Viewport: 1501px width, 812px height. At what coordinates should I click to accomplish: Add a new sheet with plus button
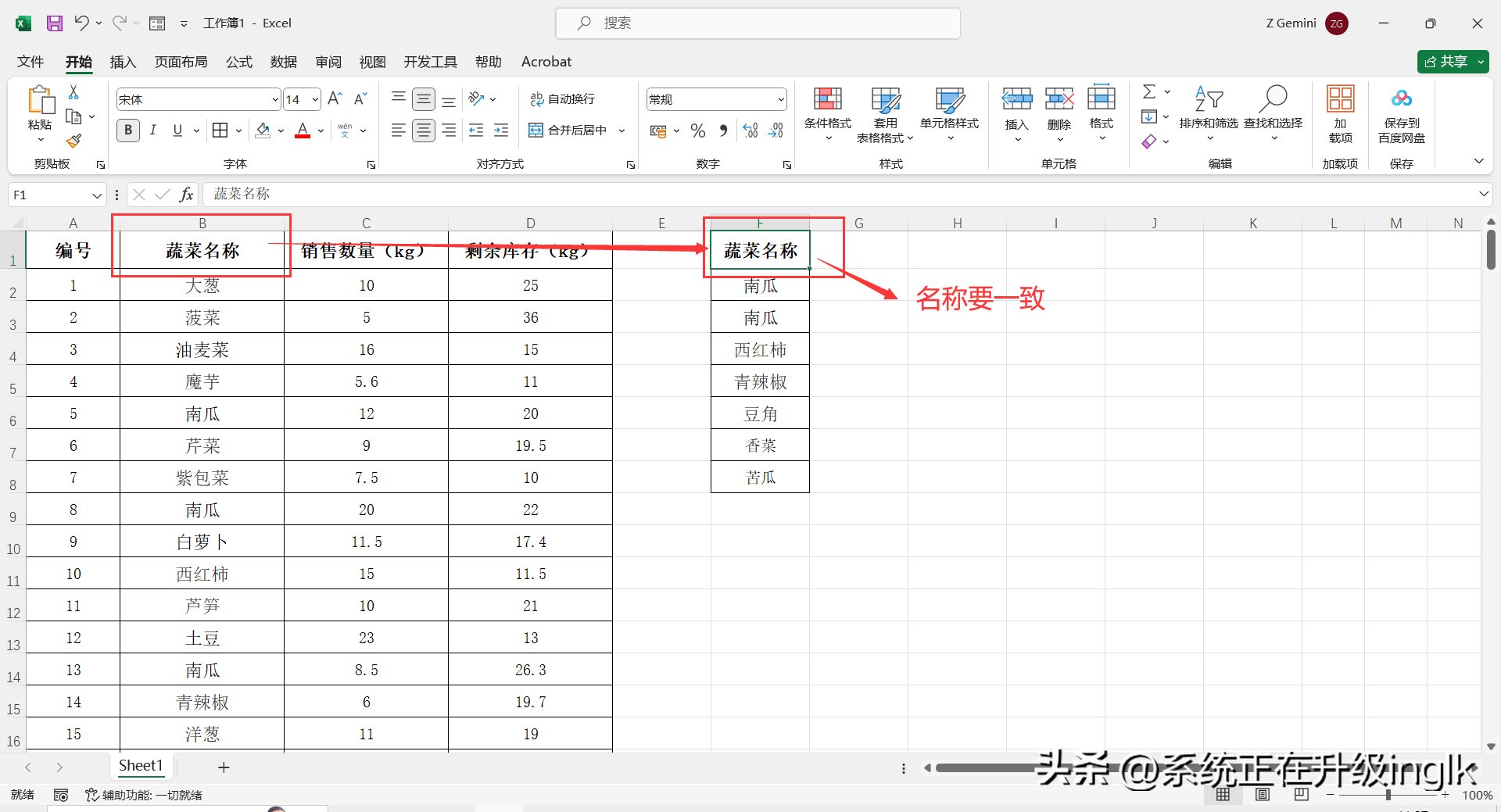point(224,767)
